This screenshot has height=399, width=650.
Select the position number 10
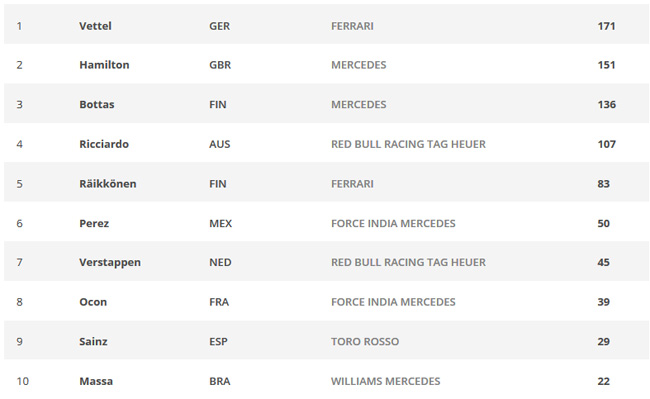(x=22, y=381)
